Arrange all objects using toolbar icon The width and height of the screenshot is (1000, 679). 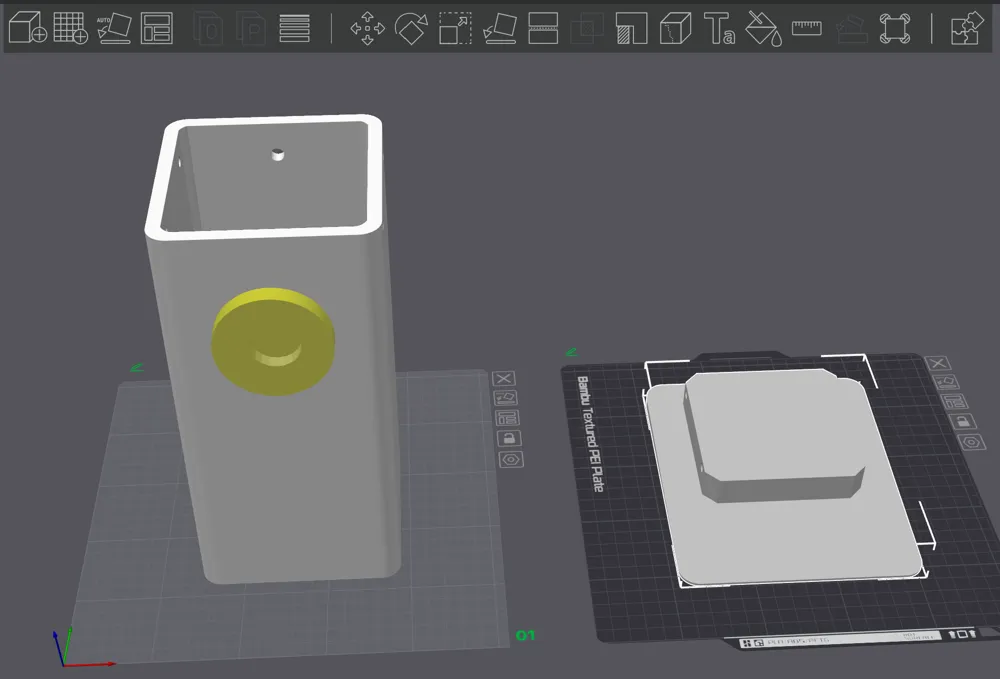click(157, 29)
